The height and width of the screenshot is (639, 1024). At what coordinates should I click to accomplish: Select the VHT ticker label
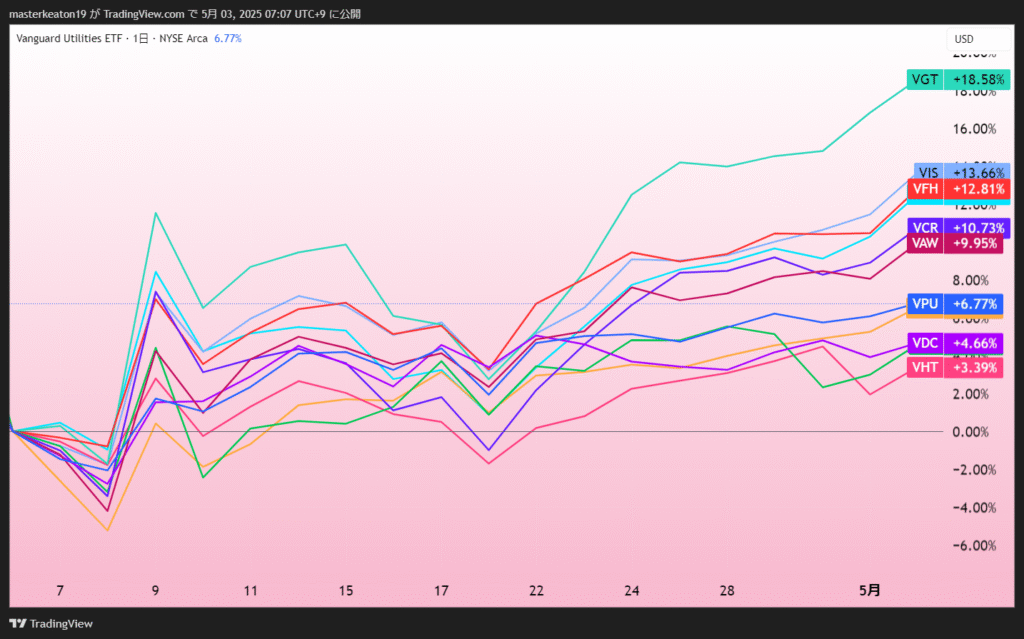coord(925,367)
